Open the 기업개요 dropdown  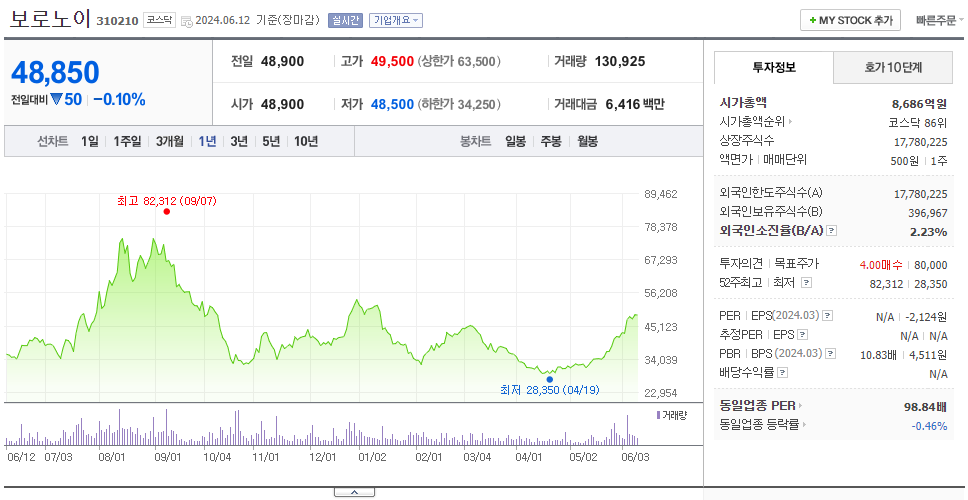(396, 20)
